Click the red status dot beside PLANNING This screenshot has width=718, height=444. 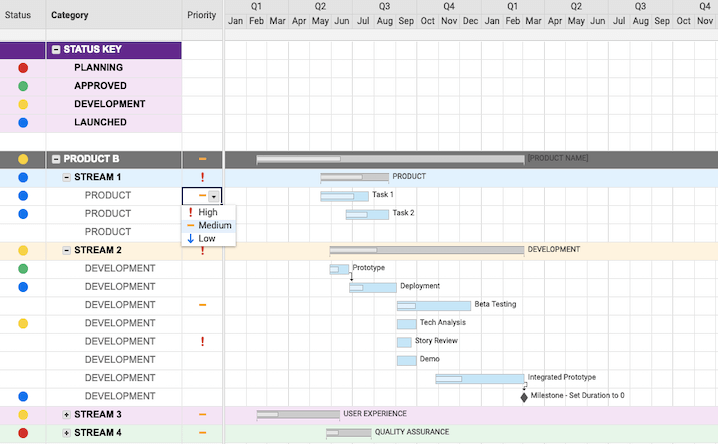pyautogui.click(x=23, y=68)
